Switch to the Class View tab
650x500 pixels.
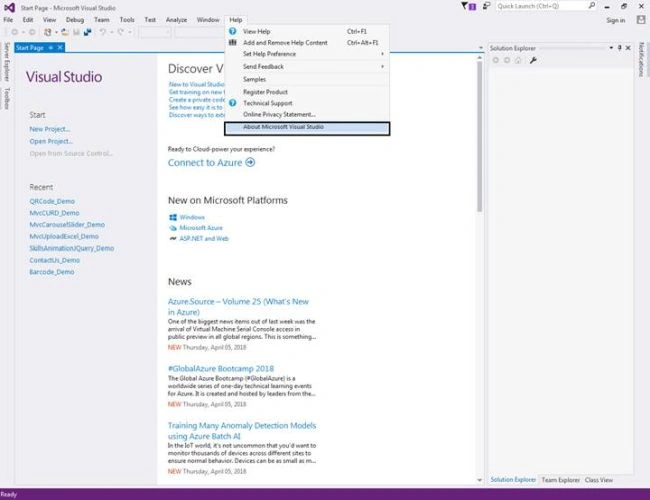click(599, 480)
